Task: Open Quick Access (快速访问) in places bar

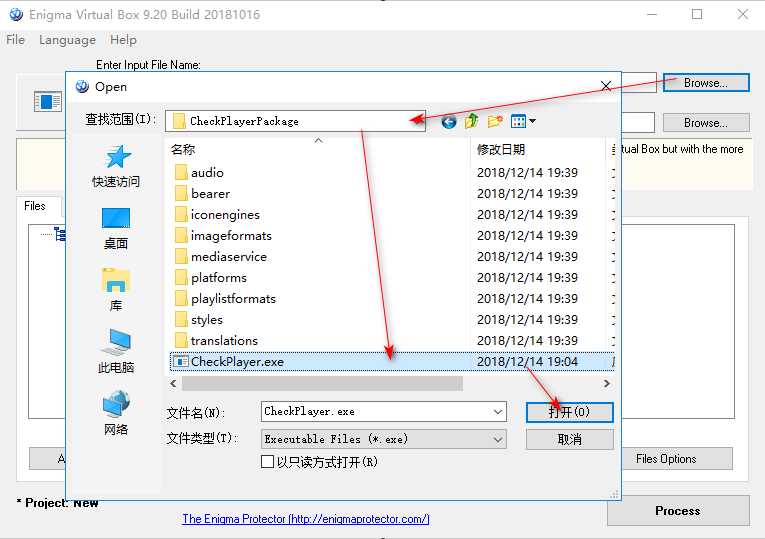Action: tap(116, 167)
